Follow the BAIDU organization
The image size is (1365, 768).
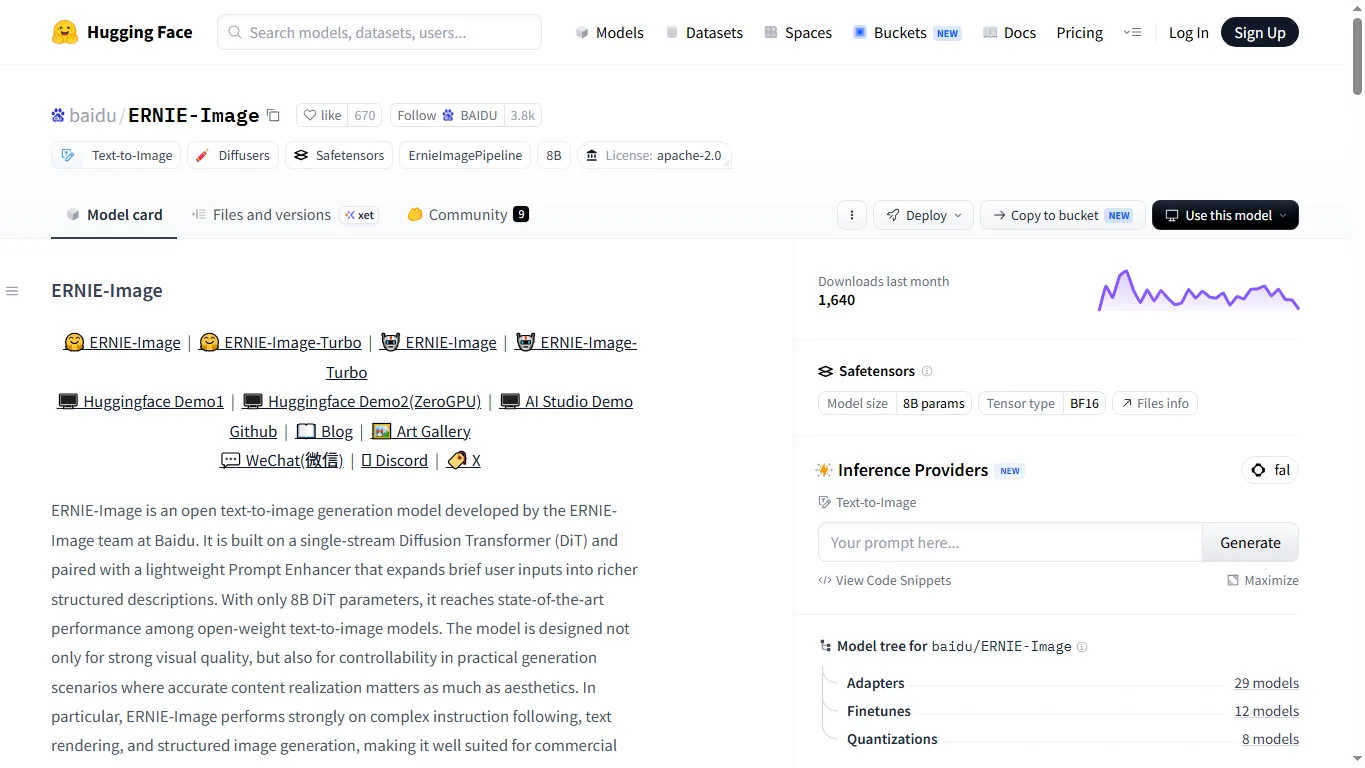point(447,115)
